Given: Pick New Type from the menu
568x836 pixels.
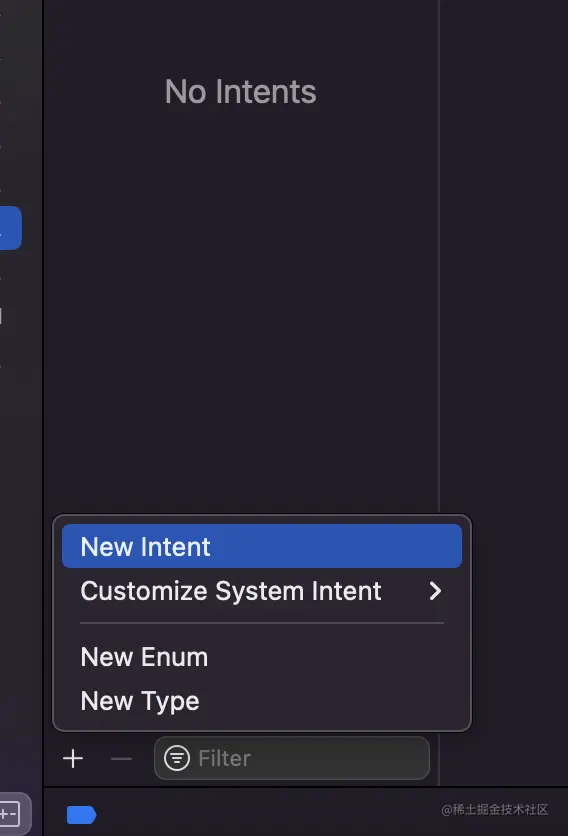Looking at the screenshot, I should 140,701.
